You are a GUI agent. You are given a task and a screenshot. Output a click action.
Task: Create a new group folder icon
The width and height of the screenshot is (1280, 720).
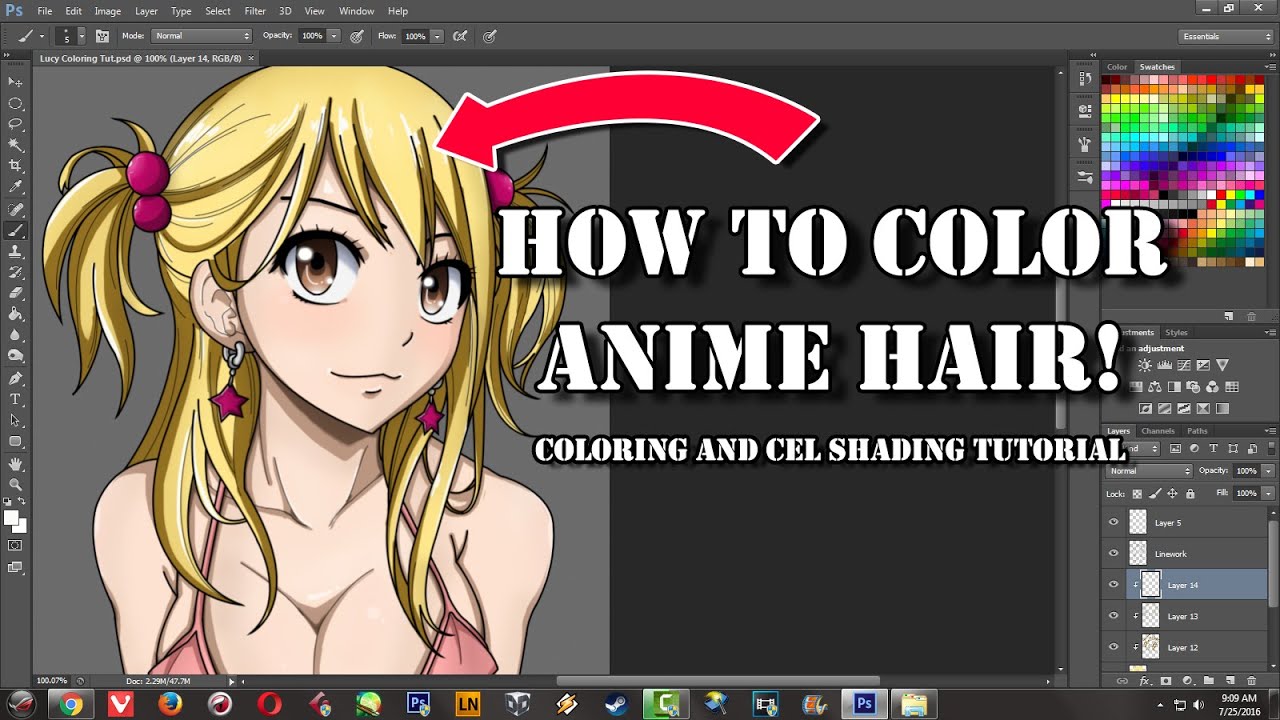coord(1208,681)
